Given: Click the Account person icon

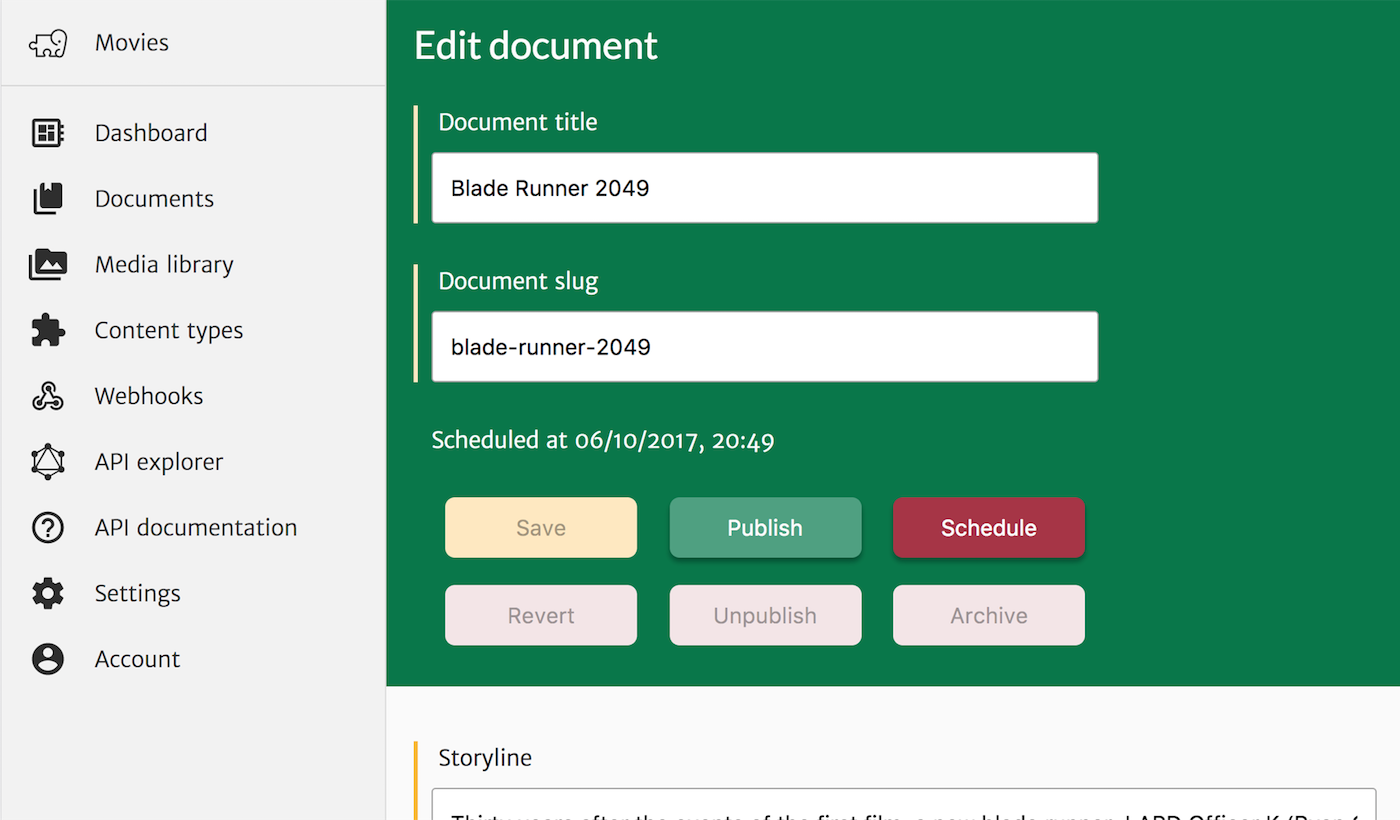Looking at the screenshot, I should [48, 660].
